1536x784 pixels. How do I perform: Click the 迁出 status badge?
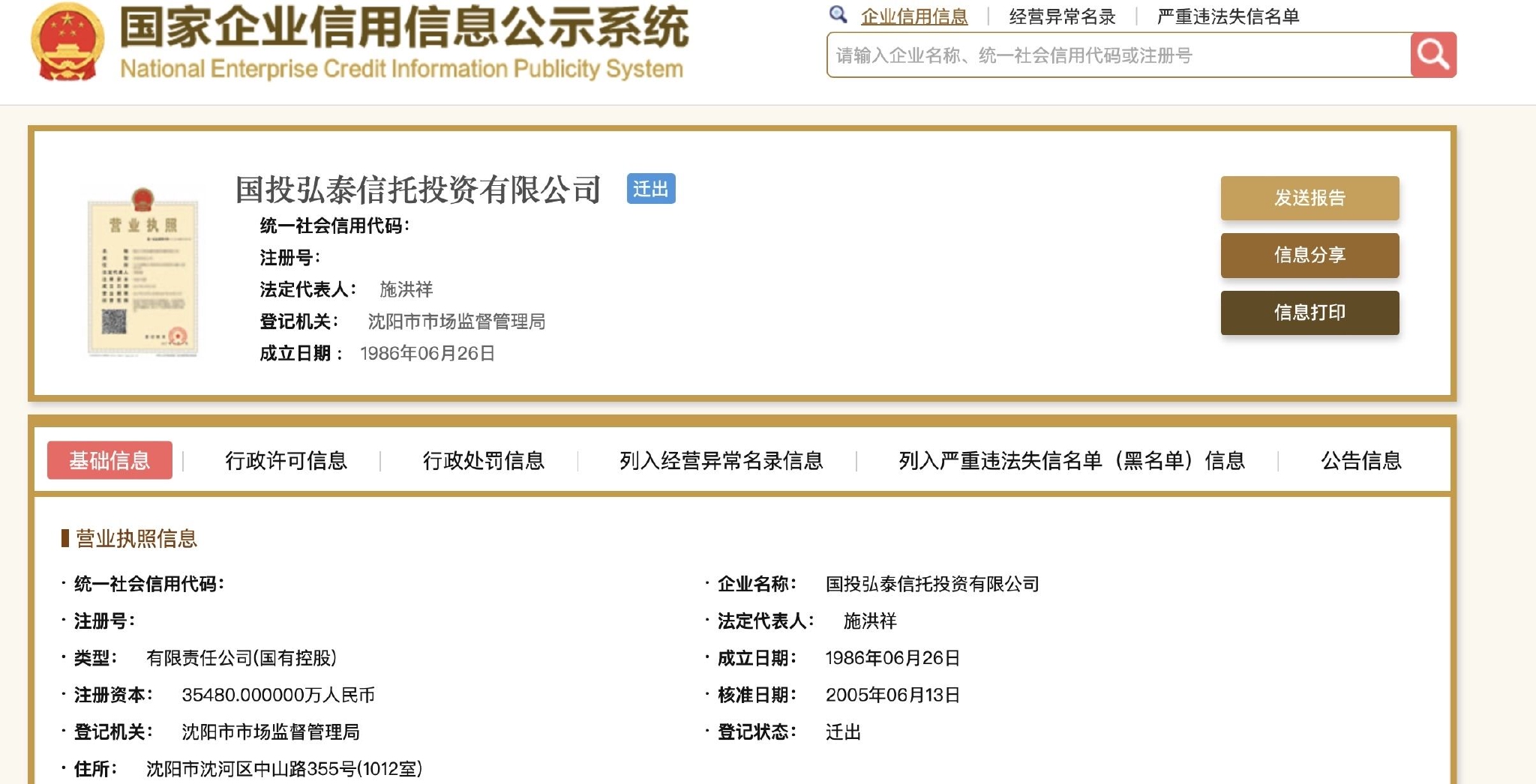pyautogui.click(x=651, y=189)
